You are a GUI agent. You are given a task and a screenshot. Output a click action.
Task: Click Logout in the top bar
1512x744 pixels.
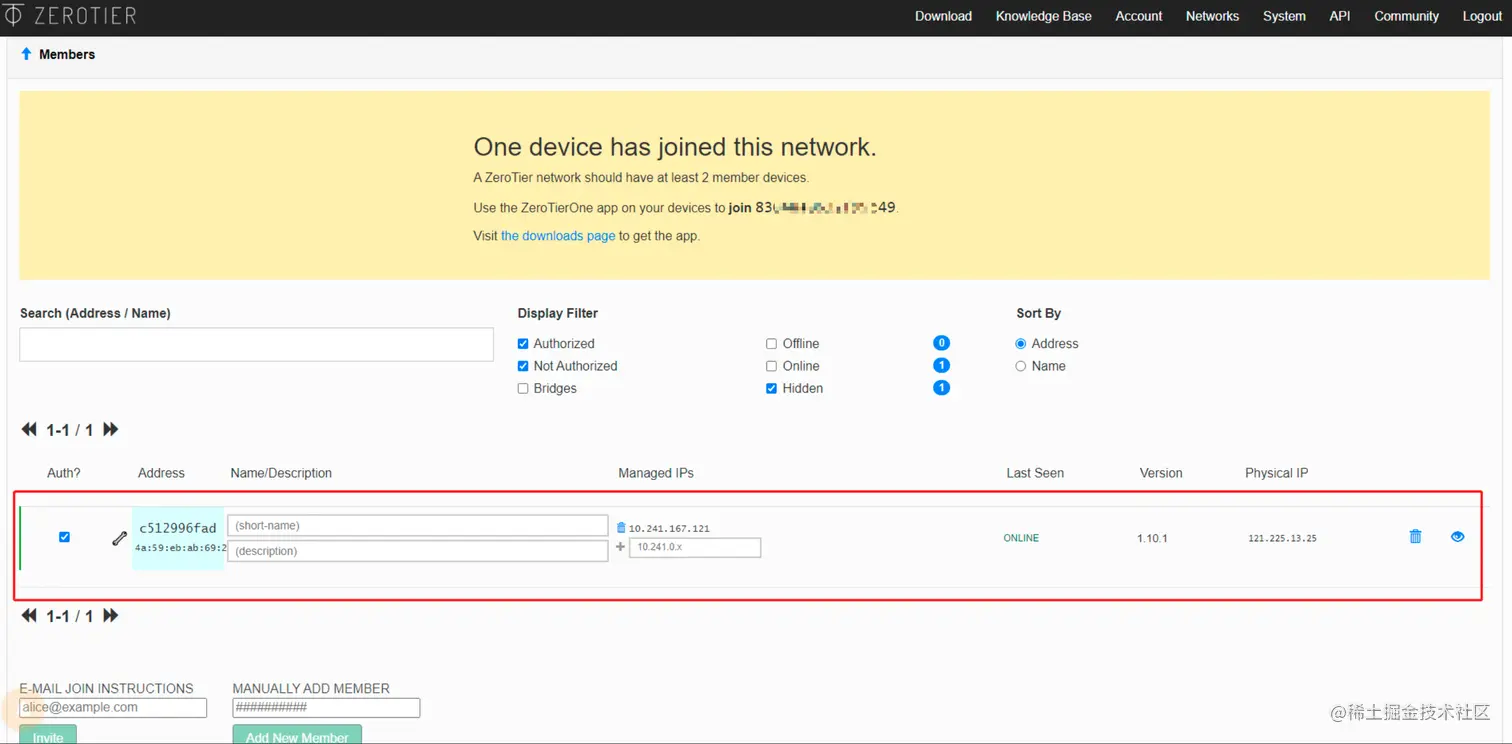[1482, 16]
